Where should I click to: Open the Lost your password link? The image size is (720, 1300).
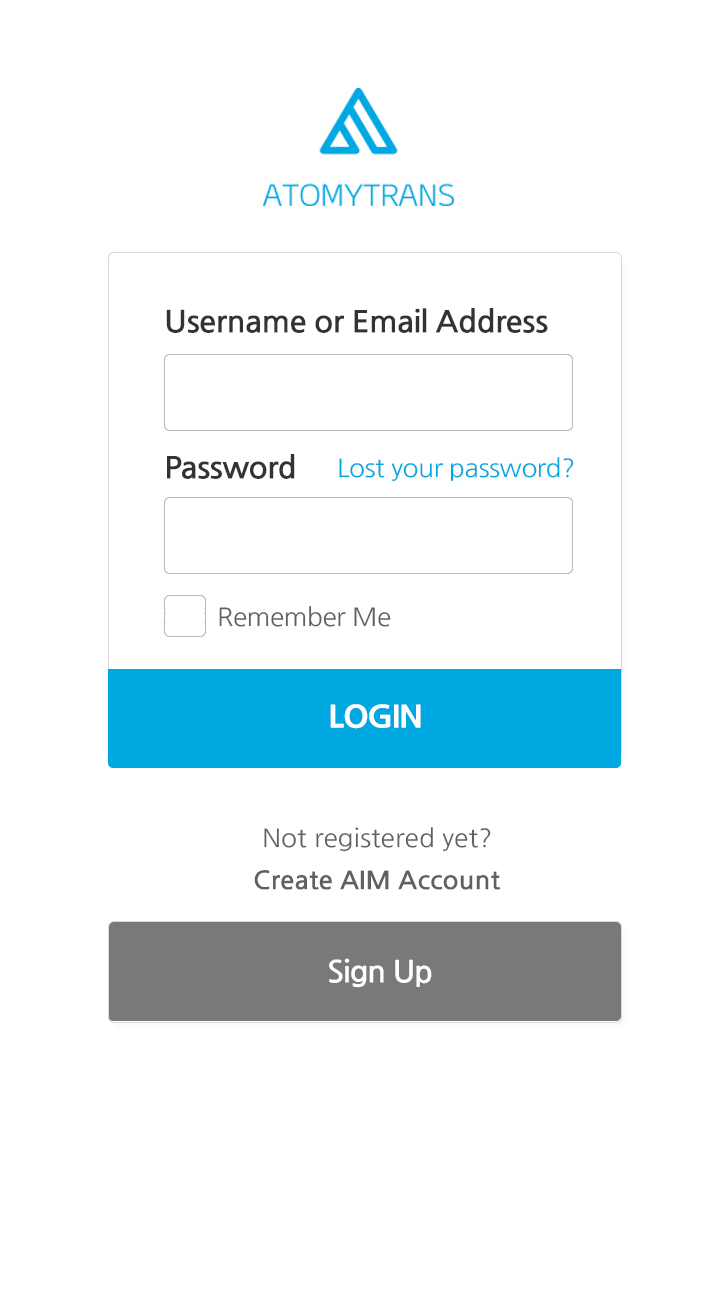[455, 468]
